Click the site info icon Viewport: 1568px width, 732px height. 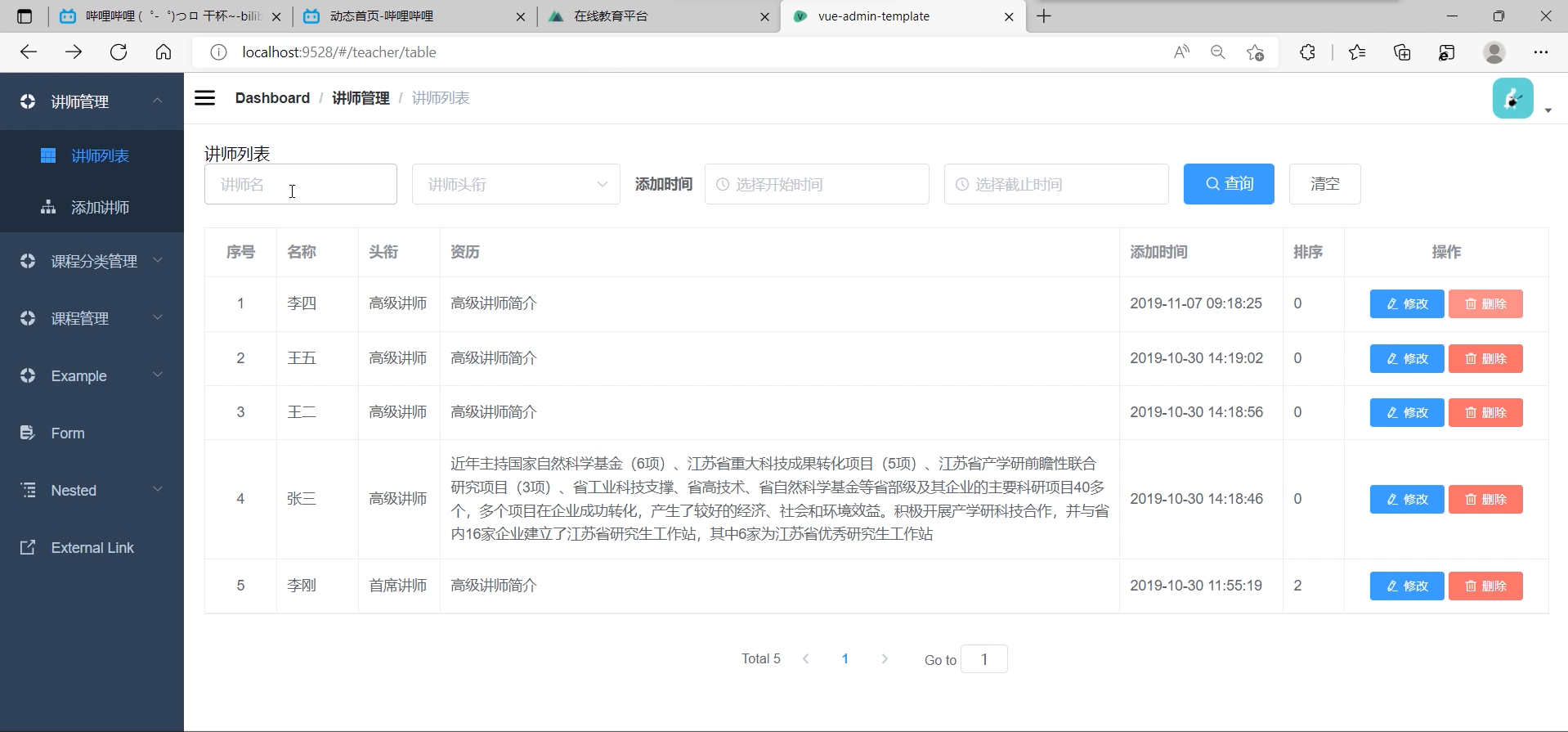coord(218,52)
